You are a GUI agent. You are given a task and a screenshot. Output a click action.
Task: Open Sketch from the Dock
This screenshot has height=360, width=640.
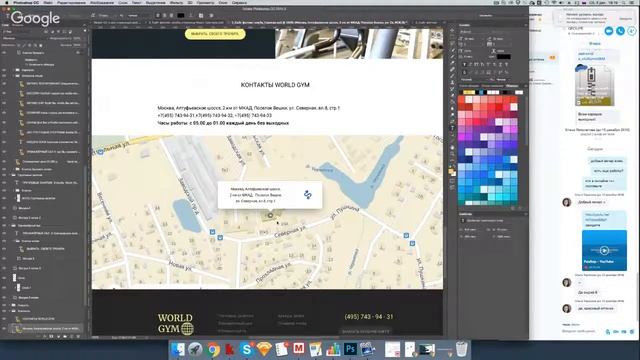coord(264,350)
